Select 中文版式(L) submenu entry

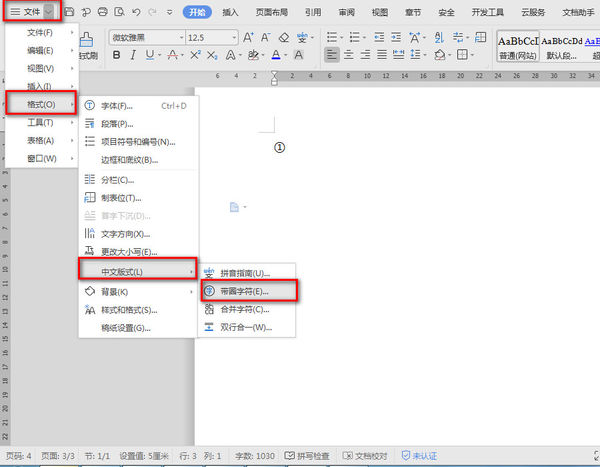click(138, 271)
